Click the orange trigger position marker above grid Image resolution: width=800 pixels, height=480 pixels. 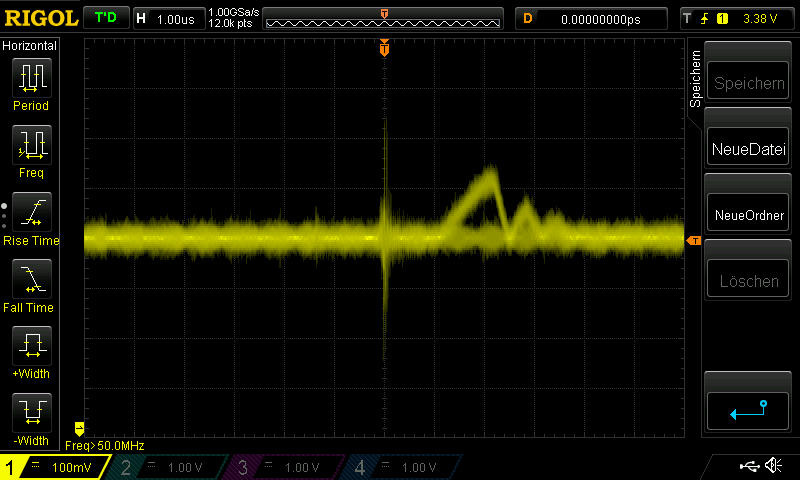pyautogui.click(x=384, y=47)
